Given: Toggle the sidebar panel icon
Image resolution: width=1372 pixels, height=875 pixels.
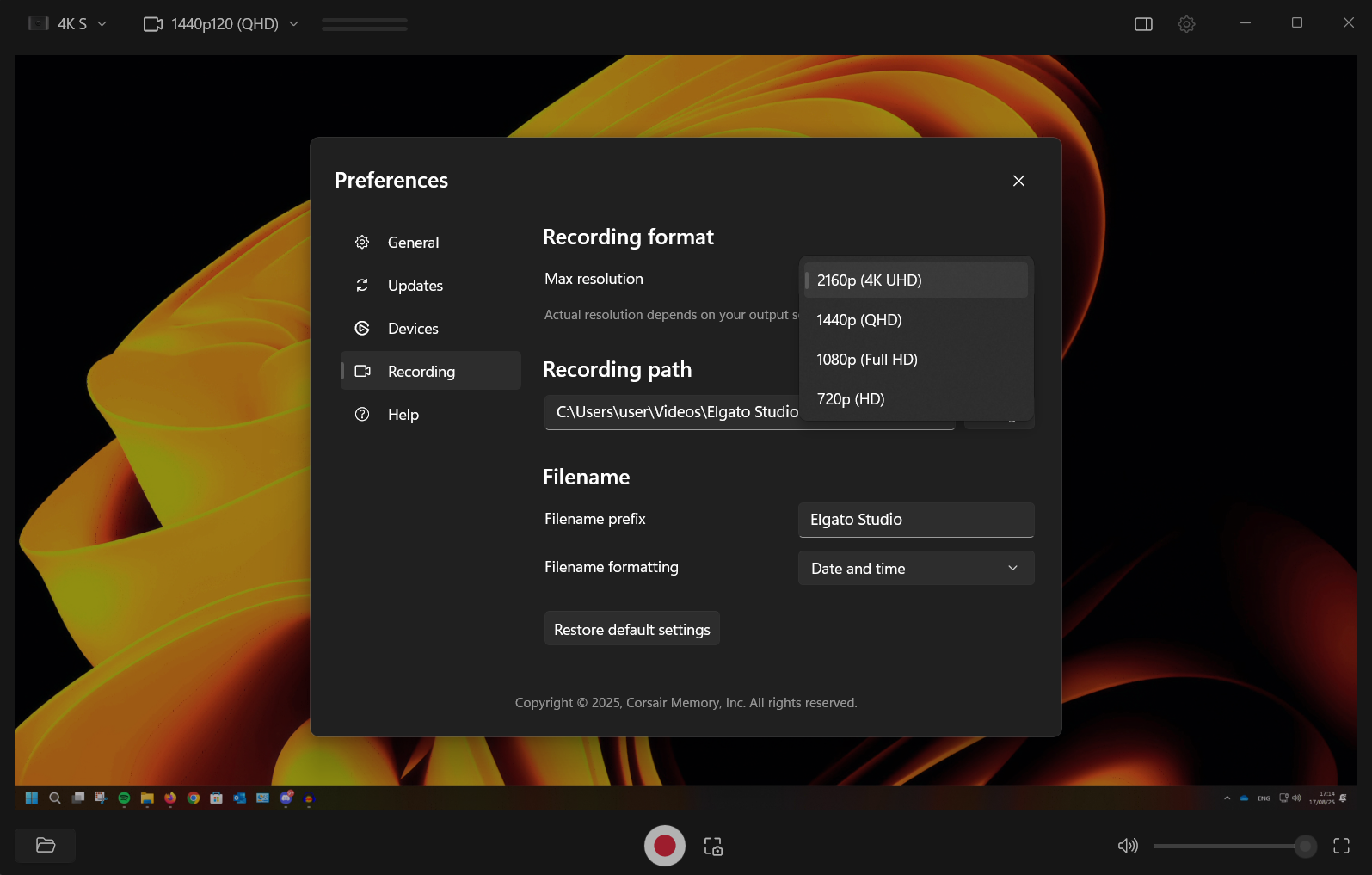Looking at the screenshot, I should (x=1143, y=24).
